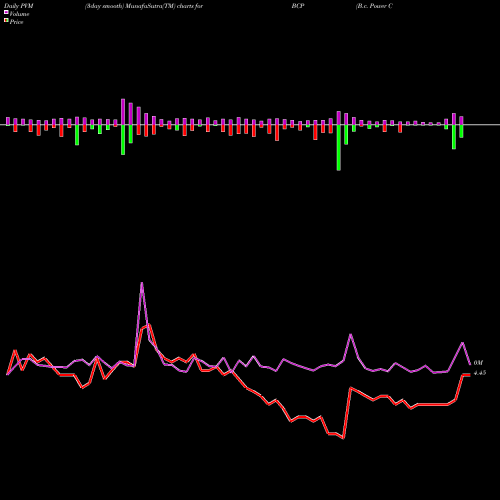Click the 'Volume' legend label
This screenshot has height=500, width=500.
19,14
